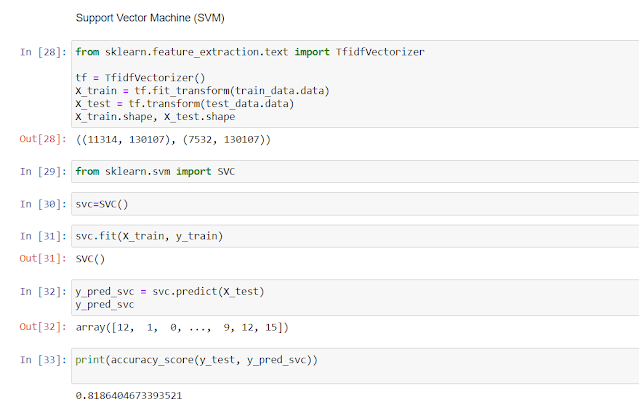Edit the print(accuracy_score) code cell

tap(350, 361)
